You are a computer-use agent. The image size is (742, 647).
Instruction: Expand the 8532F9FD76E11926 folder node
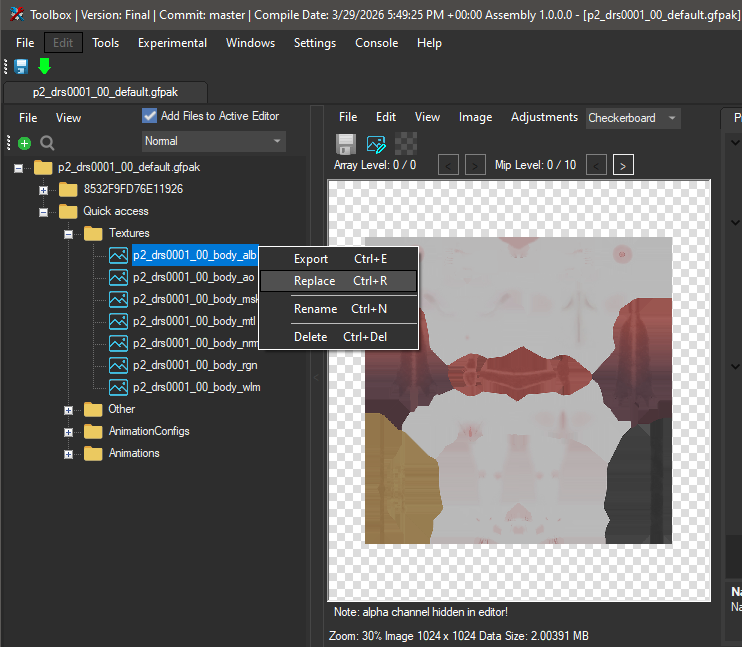44,190
